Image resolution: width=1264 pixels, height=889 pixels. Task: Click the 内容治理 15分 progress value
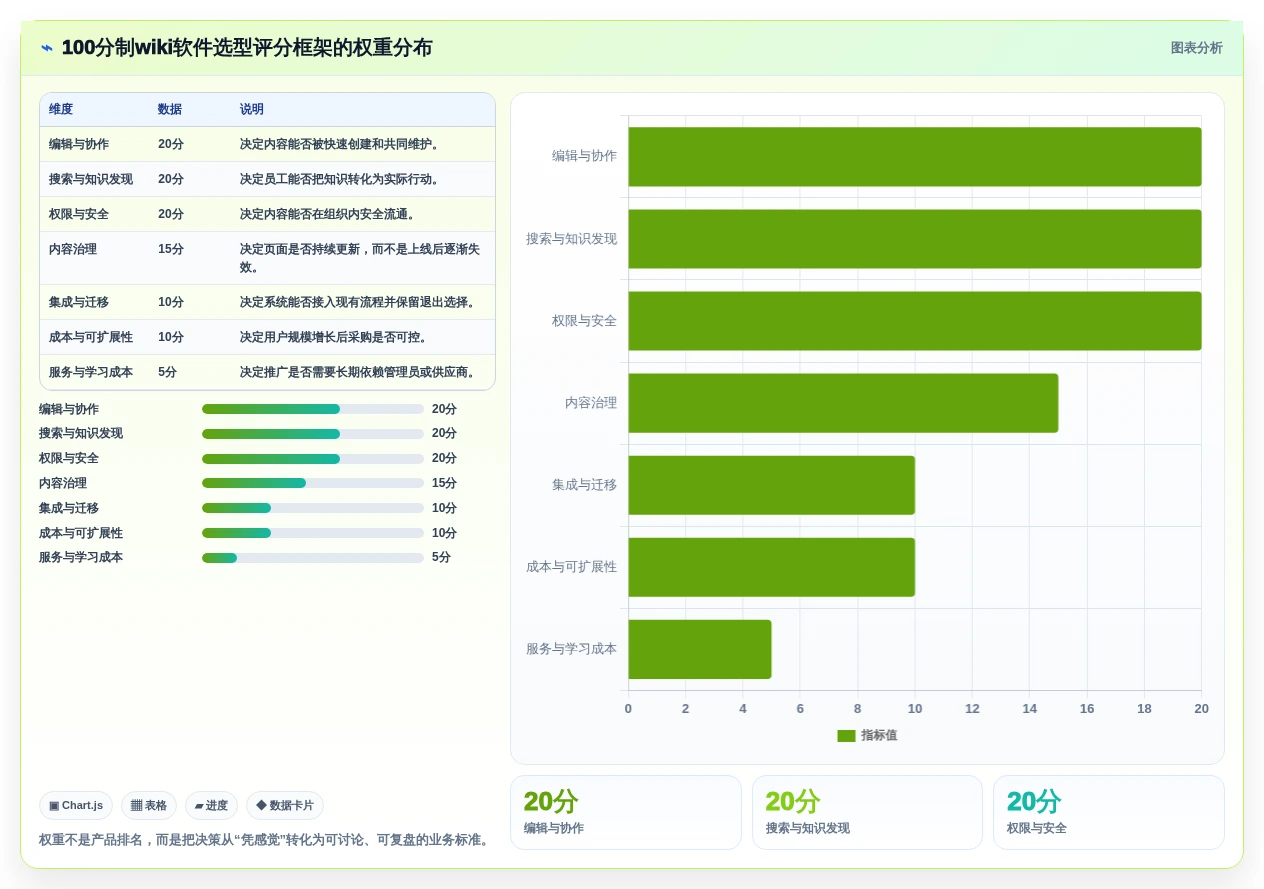coord(444,483)
